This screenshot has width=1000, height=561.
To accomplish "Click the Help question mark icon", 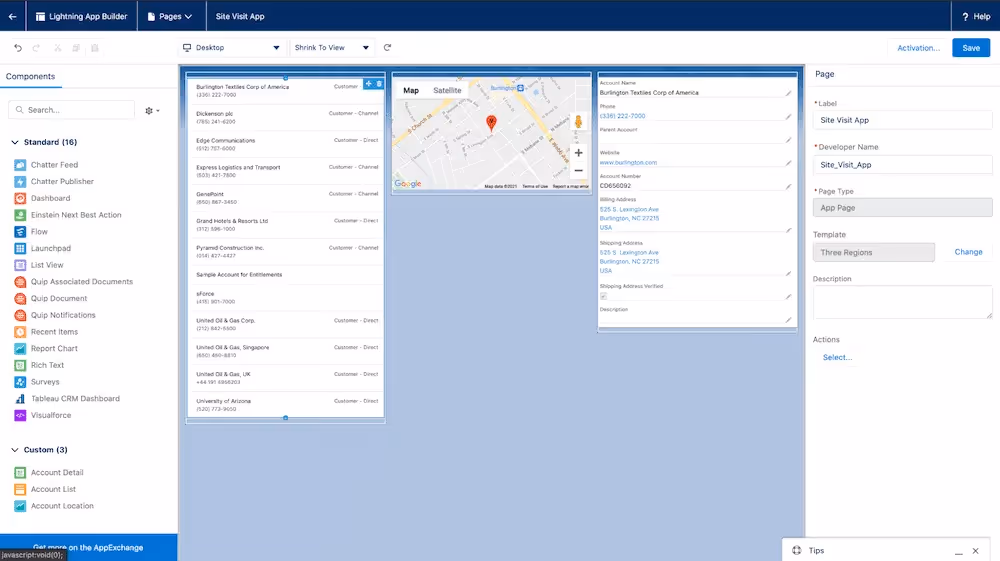I will (x=965, y=17).
